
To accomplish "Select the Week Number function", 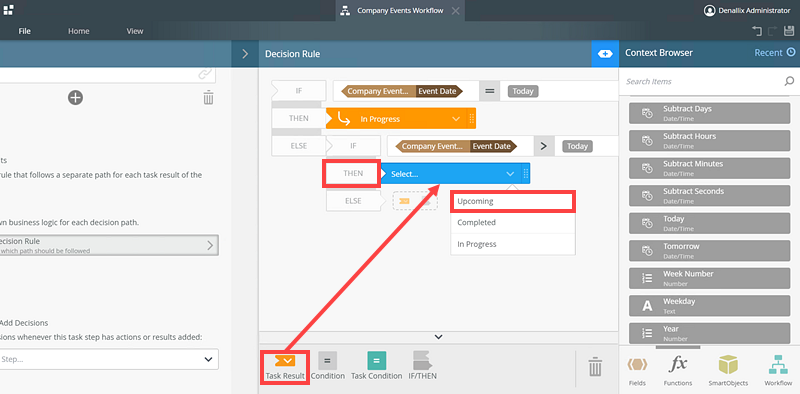I will [709, 278].
